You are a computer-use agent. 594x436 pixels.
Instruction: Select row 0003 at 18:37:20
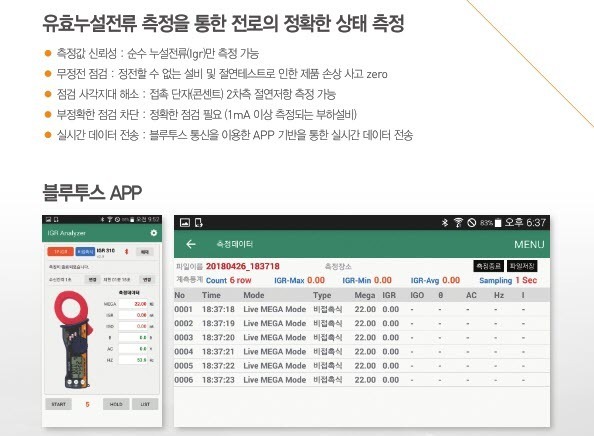(x=362, y=338)
